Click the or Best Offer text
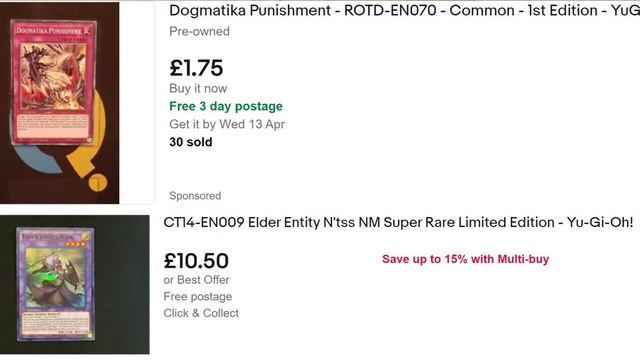The image size is (640, 360). click(196, 280)
